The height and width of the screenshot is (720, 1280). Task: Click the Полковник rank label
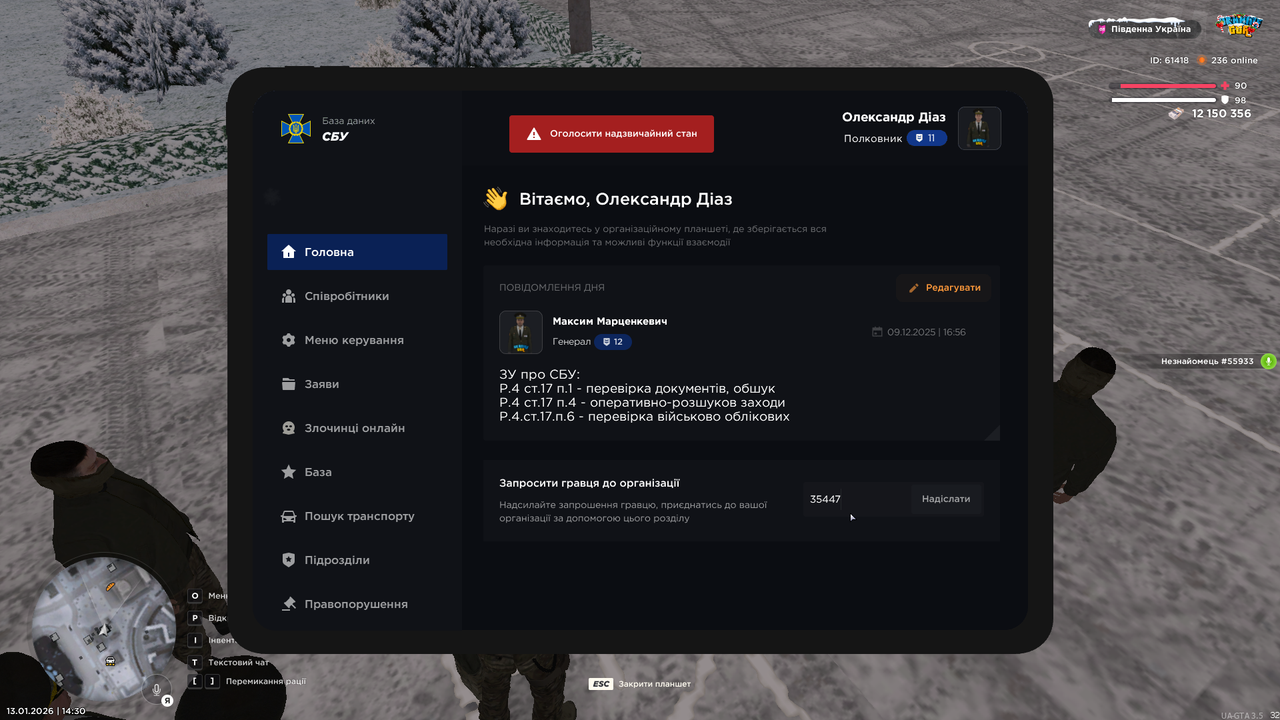873,138
